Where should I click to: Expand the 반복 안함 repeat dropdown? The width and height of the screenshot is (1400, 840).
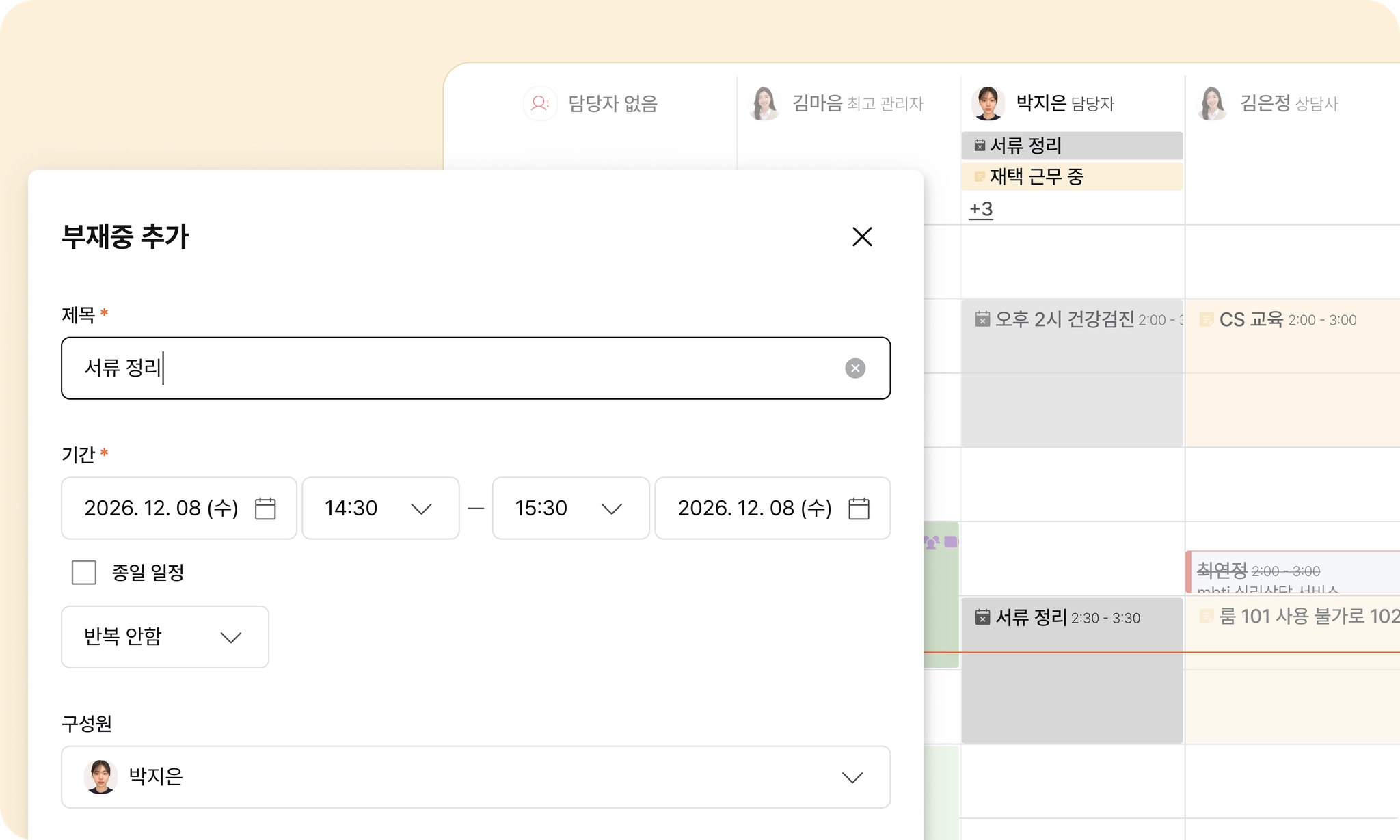pyautogui.click(x=165, y=637)
